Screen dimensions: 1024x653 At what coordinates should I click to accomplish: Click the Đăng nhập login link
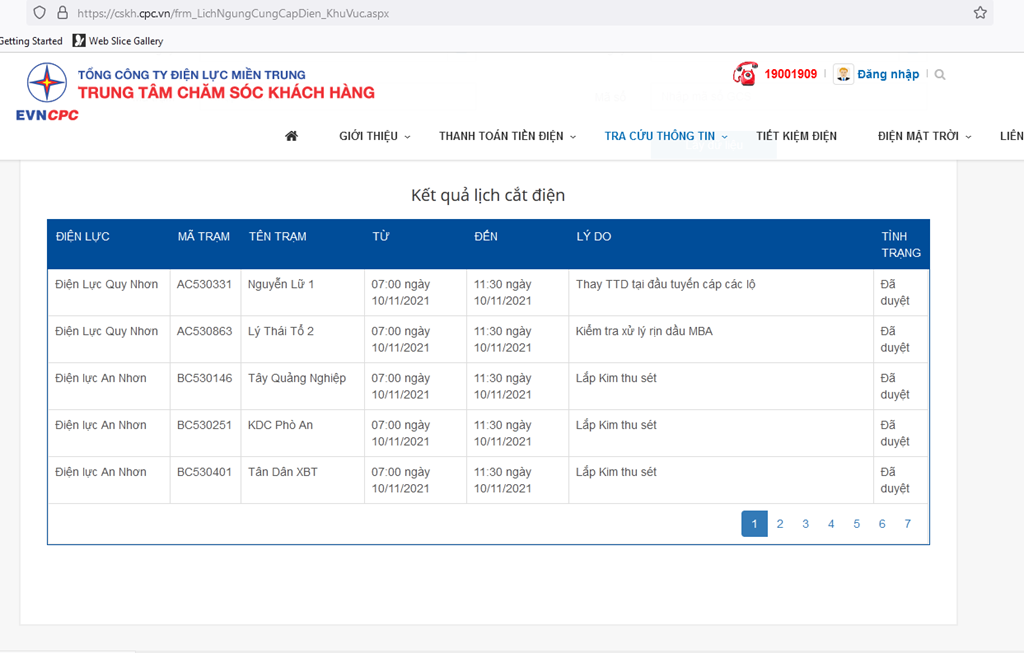pos(888,74)
